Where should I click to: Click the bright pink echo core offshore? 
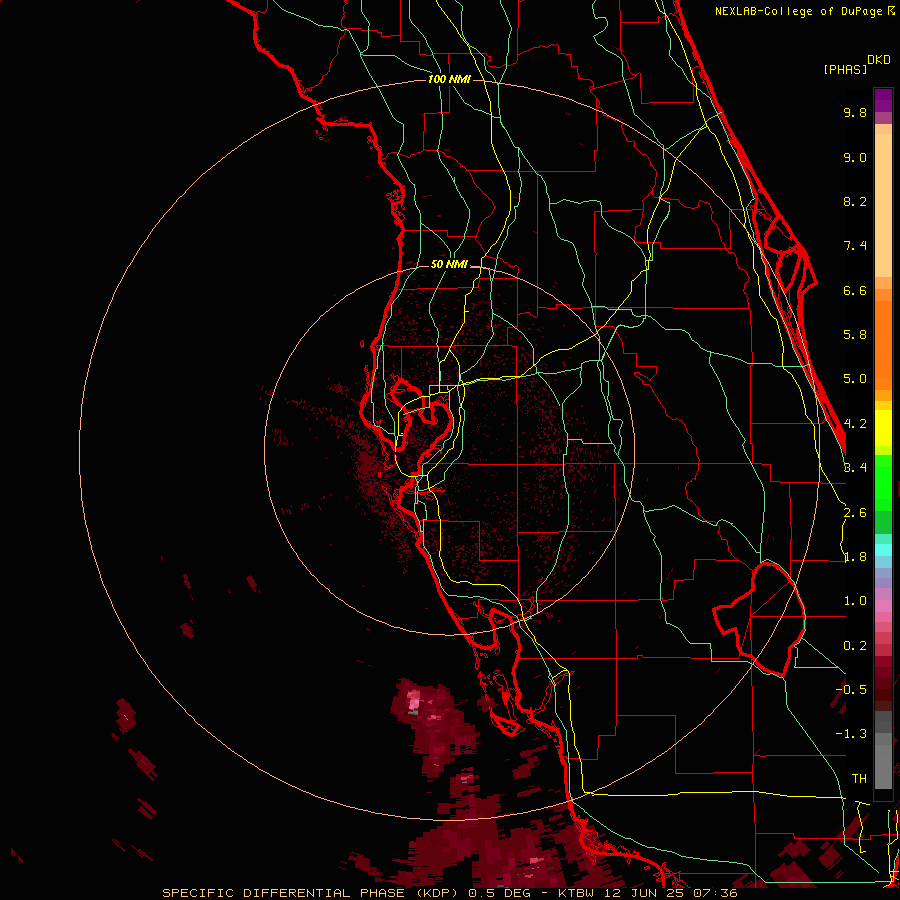coord(413,700)
